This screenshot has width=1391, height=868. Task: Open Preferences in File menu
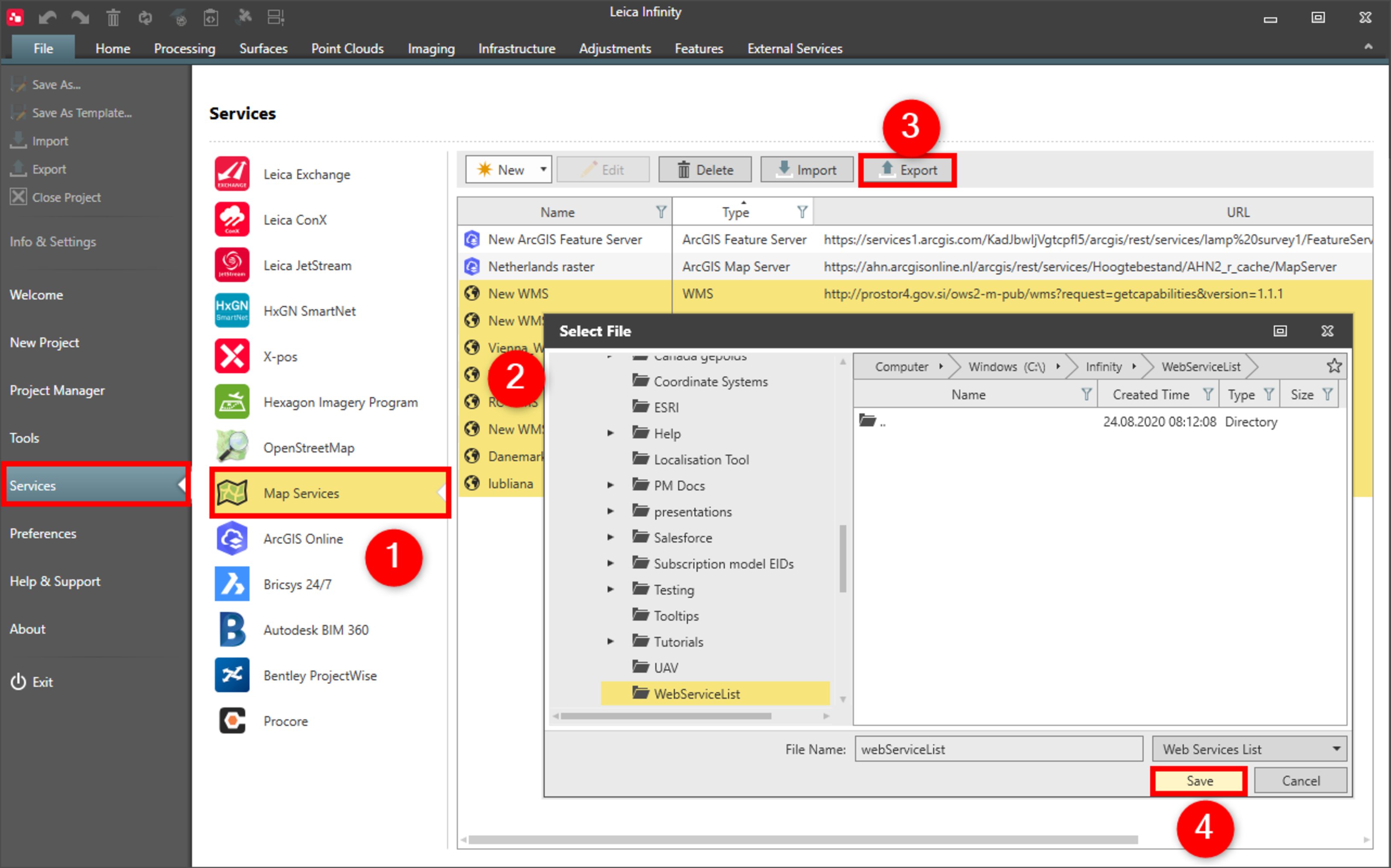coord(43,533)
